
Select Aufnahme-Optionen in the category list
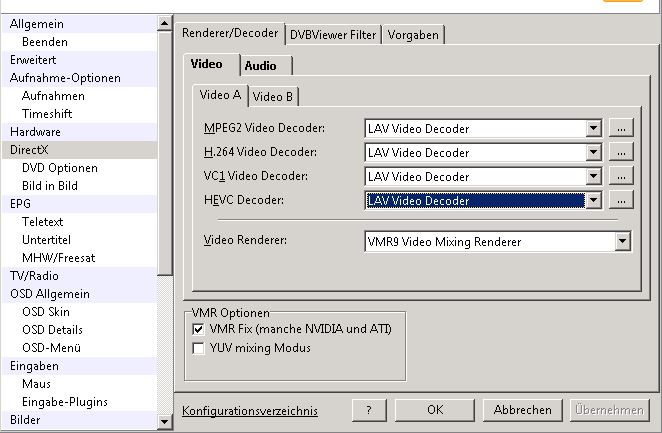pos(65,78)
